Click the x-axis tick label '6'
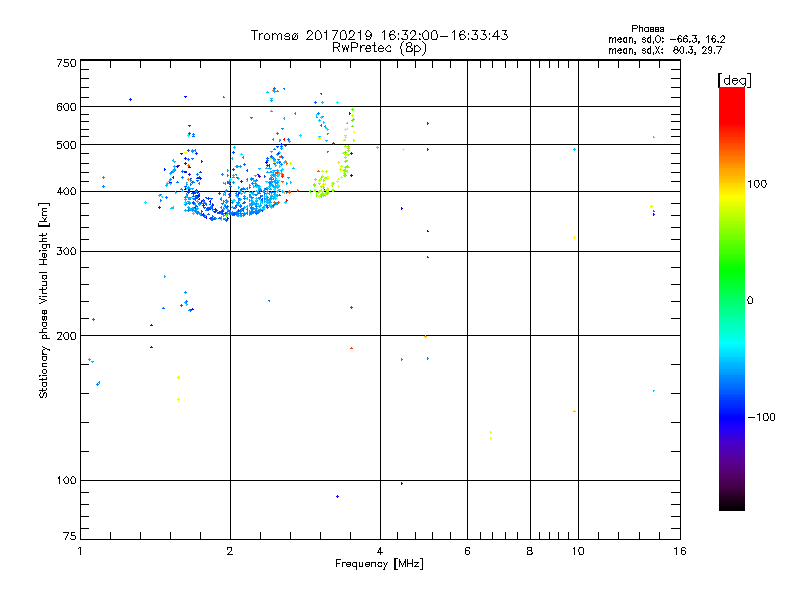Image resolution: width=800 pixels, height=600 pixels. (467, 551)
